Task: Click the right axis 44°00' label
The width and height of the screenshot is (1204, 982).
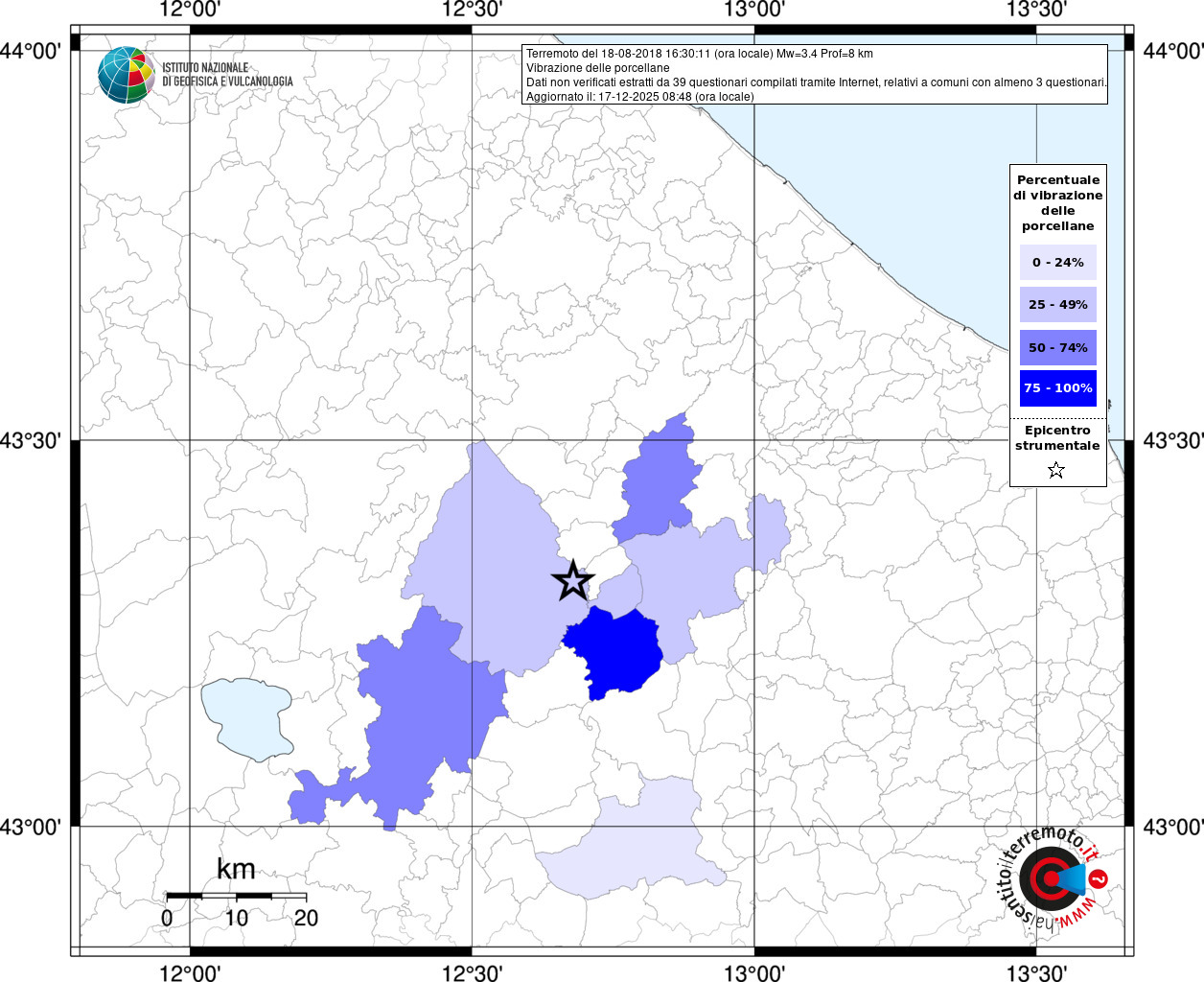Action: coord(1172,50)
